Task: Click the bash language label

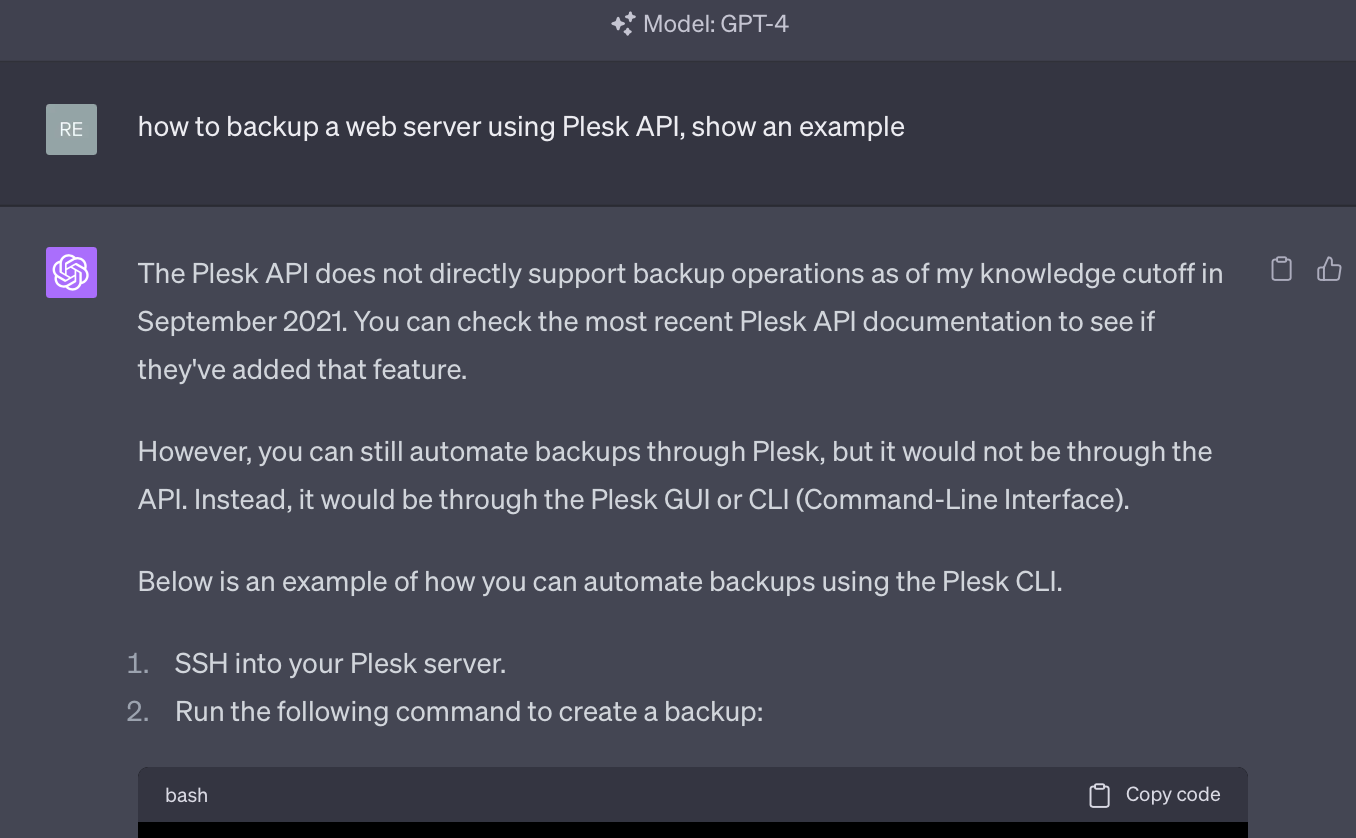Action: [187, 796]
